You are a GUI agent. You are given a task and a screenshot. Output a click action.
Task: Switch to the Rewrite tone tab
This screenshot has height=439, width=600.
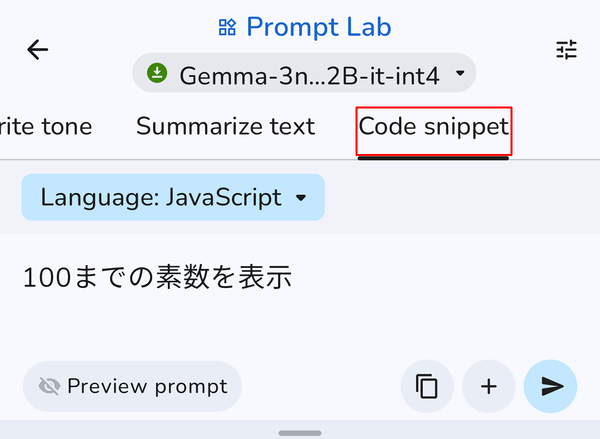coord(45,127)
